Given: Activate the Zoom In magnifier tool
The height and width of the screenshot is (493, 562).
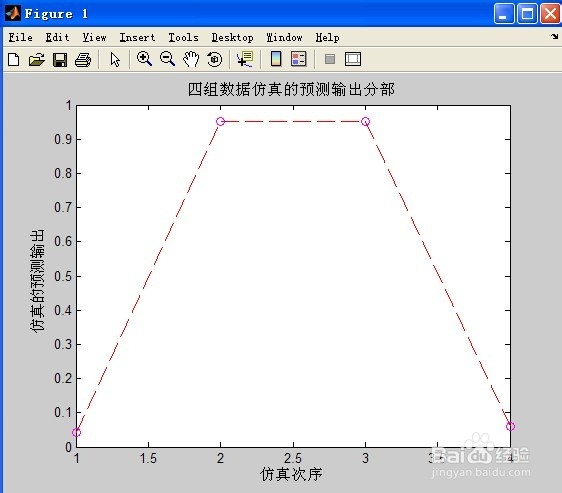Looking at the screenshot, I should pyautogui.click(x=144, y=59).
